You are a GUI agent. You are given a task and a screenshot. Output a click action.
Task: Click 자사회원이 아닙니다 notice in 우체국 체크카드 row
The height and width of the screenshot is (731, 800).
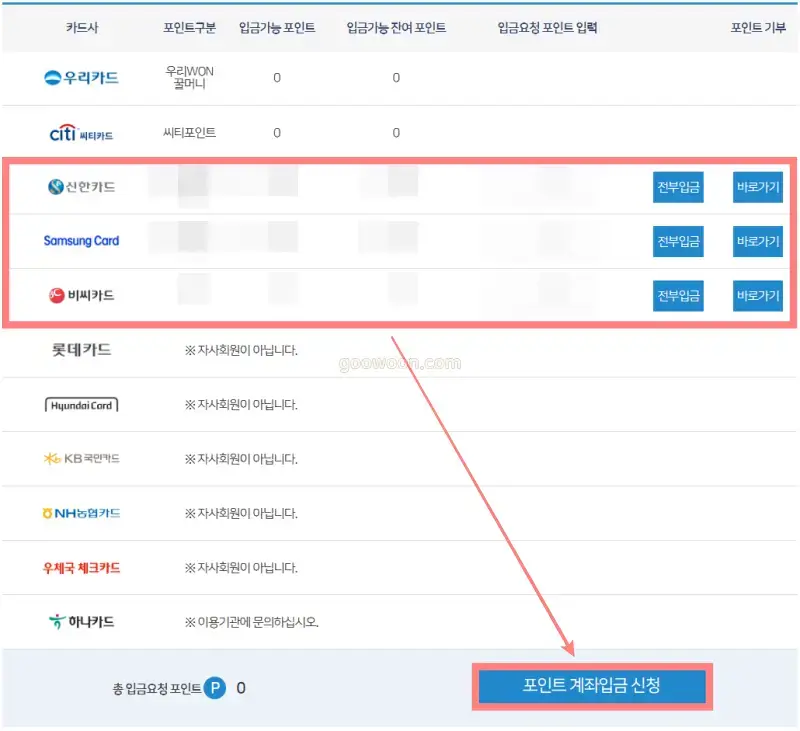(x=241, y=568)
